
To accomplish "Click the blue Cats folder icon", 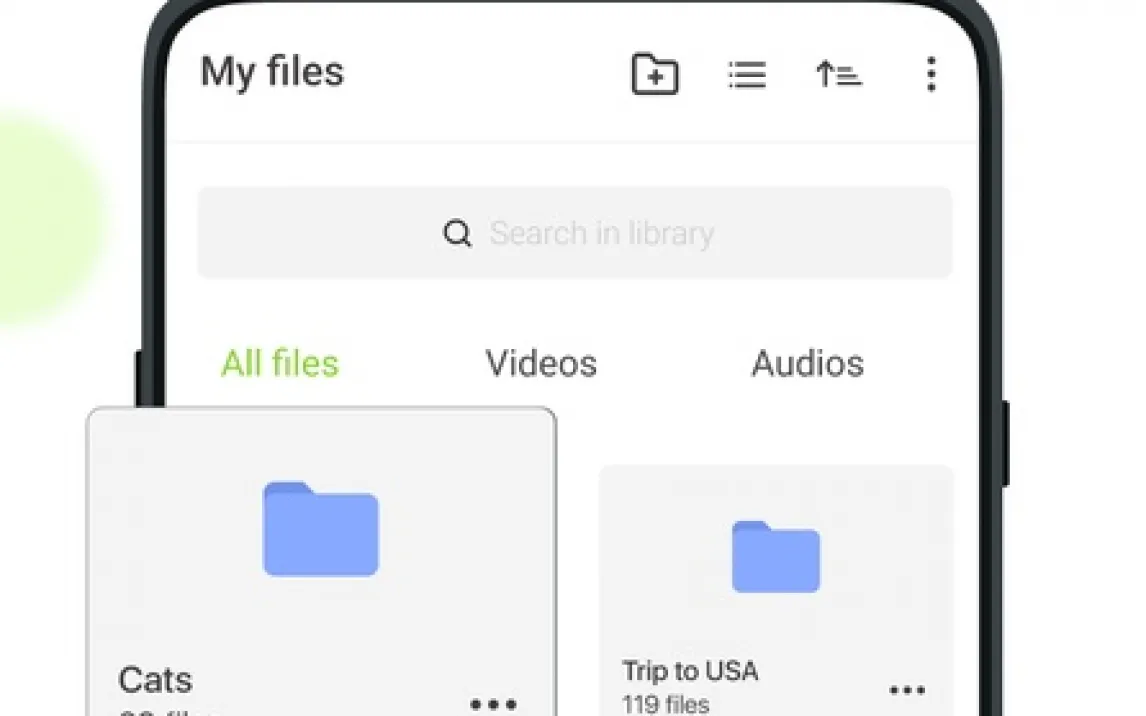I will pyautogui.click(x=321, y=529).
